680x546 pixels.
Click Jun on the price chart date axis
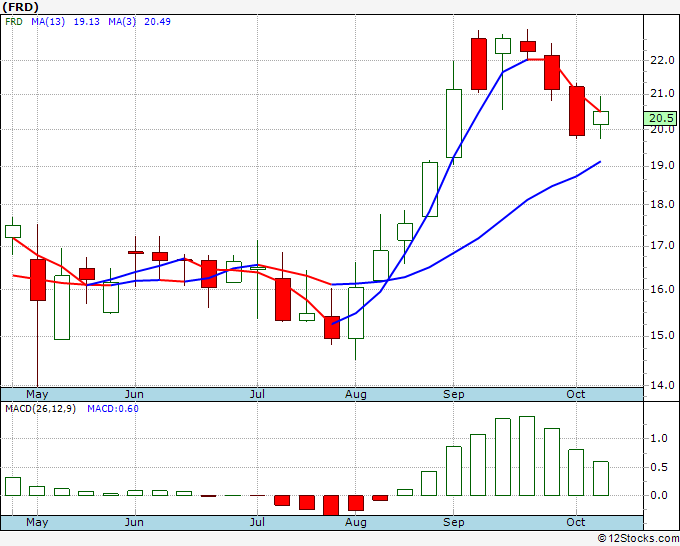pyautogui.click(x=134, y=394)
